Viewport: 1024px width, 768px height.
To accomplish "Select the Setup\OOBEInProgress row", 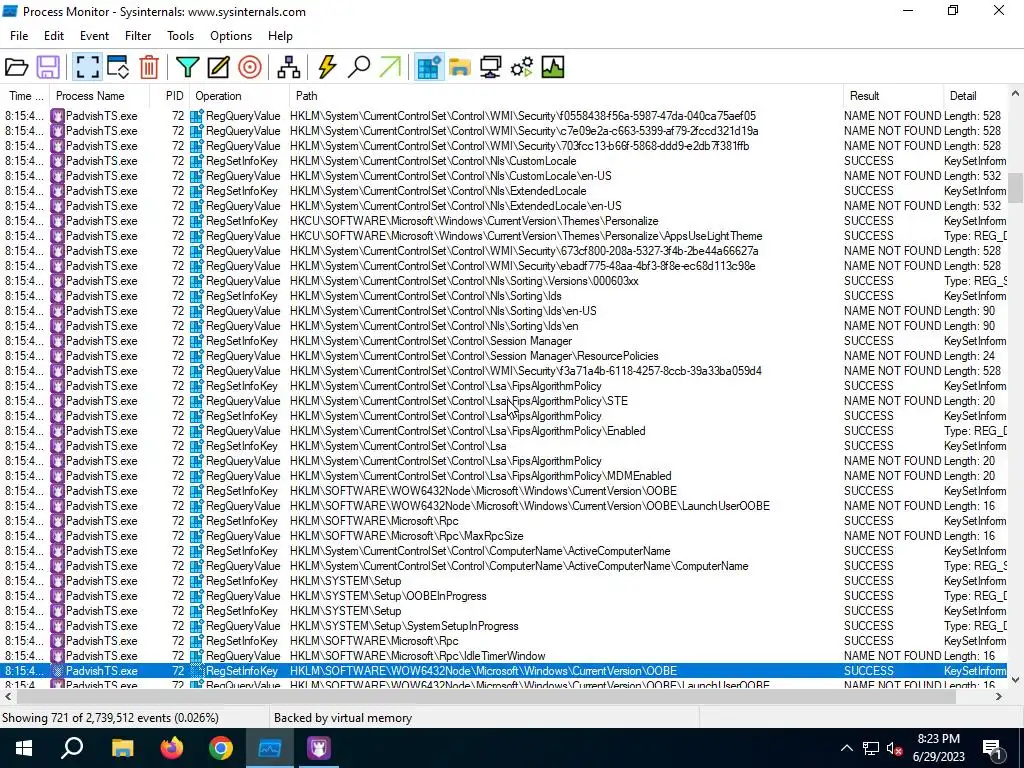I will (x=504, y=596).
